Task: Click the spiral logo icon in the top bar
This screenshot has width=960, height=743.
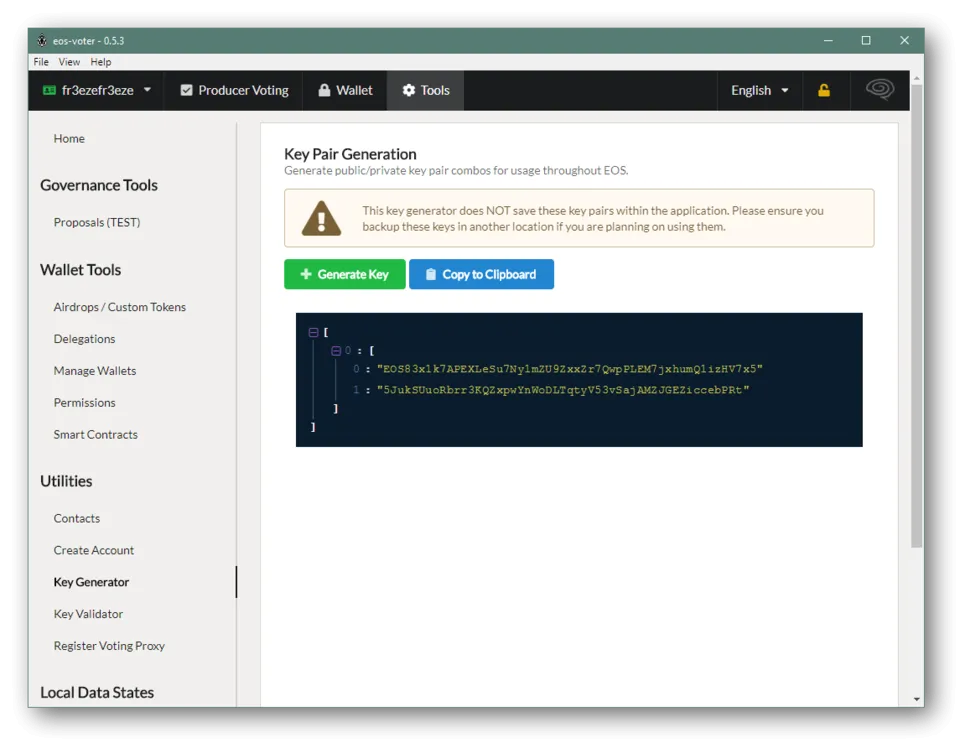Action: pyautogui.click(x=880, y=89)
